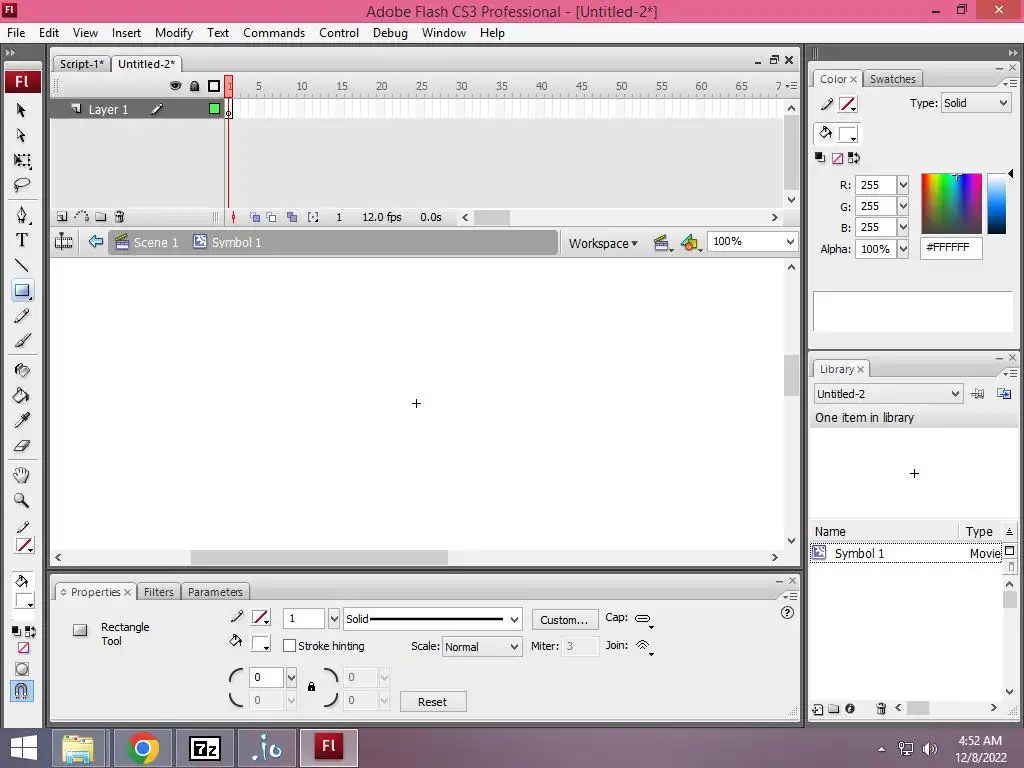The height and width of the screenshot is (768, 1024).
Task: Click the brightness slider in Color panel
Action: [997, 204]
